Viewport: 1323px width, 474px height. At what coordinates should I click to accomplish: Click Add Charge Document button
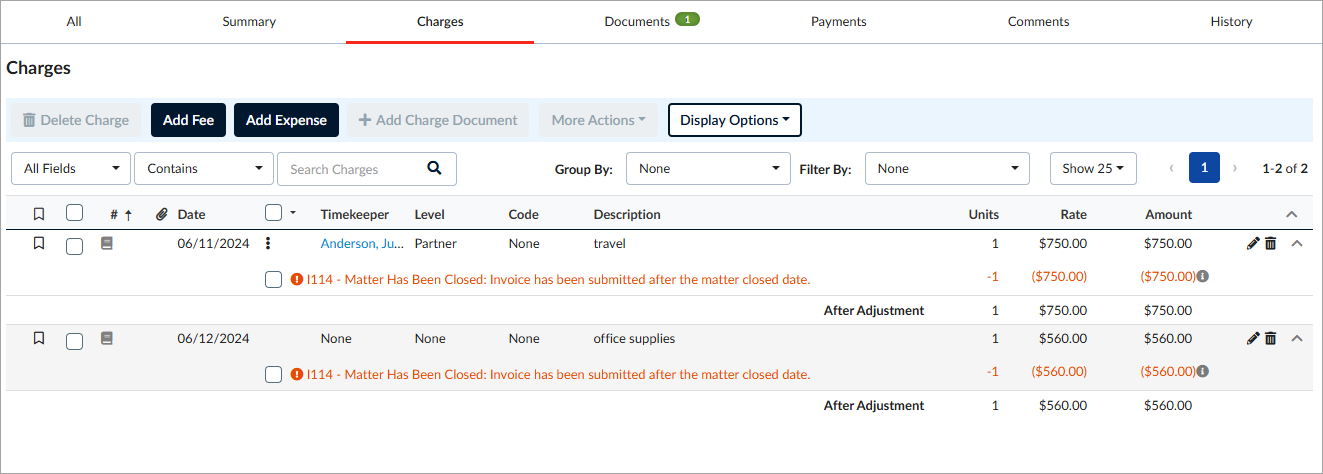point(438,120)
